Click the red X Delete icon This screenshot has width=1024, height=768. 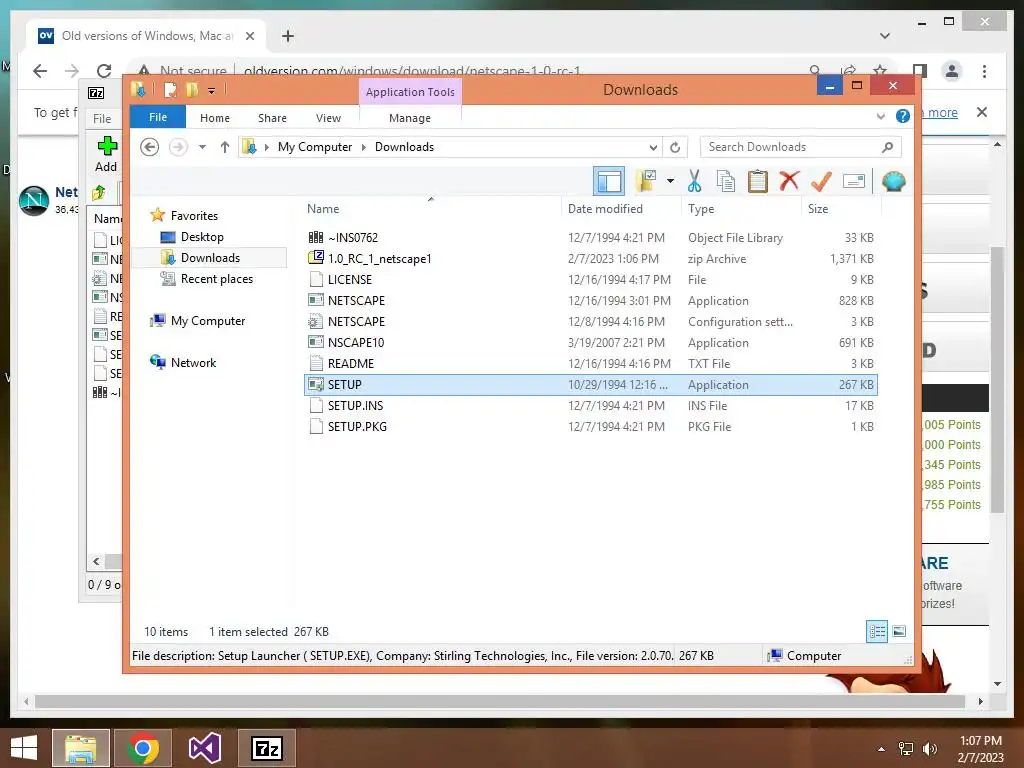pos(789,181)
